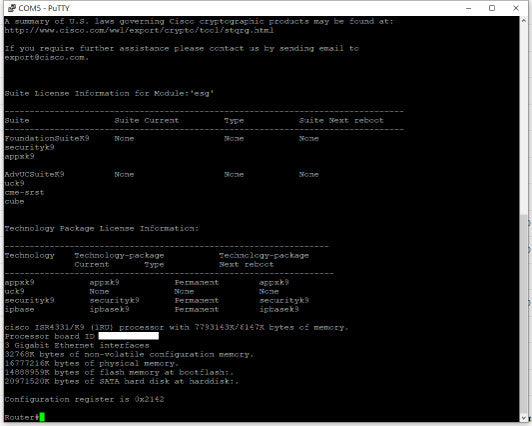
Task: Click the green cursor after Router# prompt
Action: (x=42, y=417)
